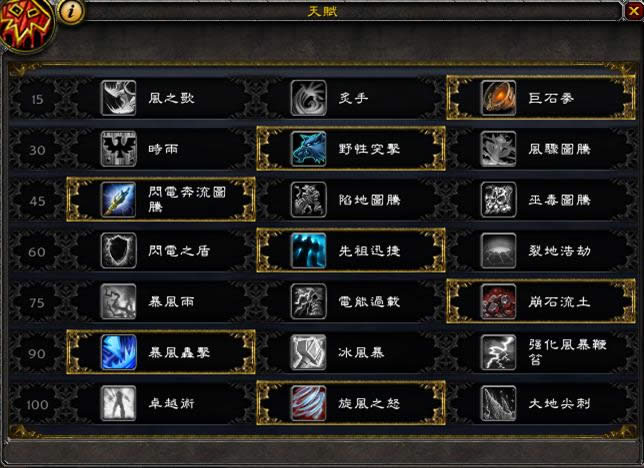
Task: Select the 陷地圖騰 talent option
Action: (x=351, y=200)
